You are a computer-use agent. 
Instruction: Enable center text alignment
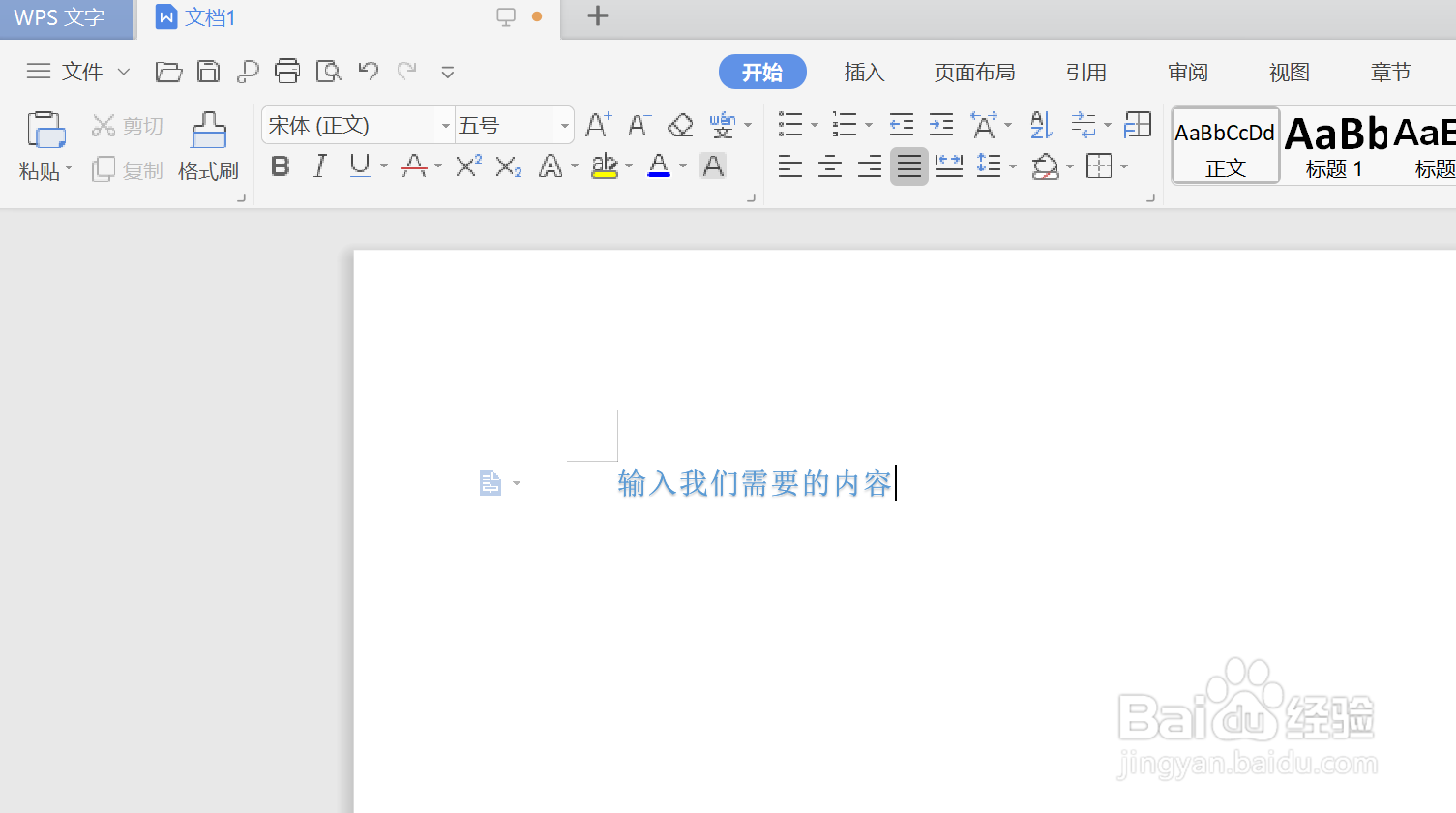tap(829, 166)
